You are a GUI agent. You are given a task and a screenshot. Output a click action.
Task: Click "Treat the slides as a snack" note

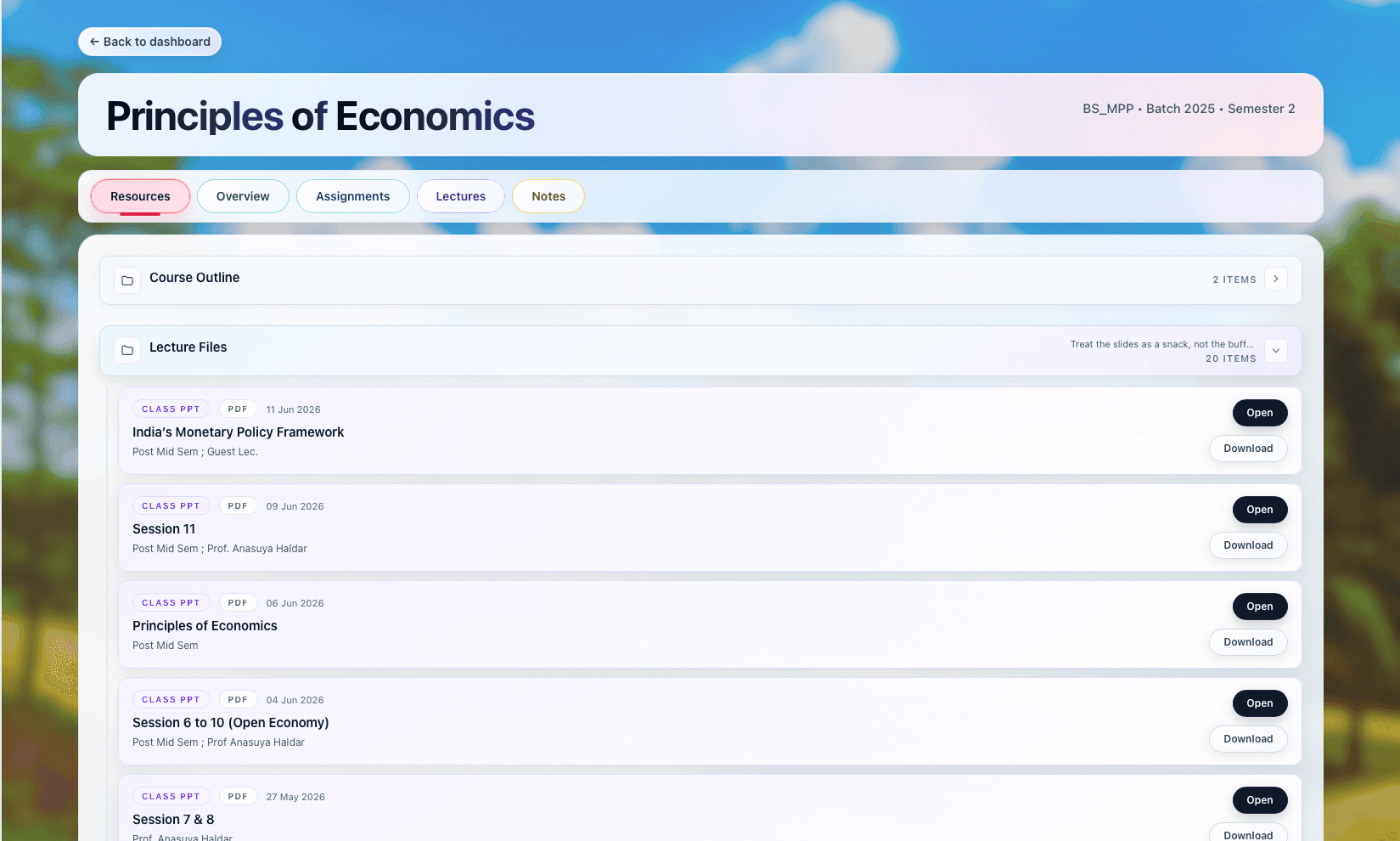(1161, 344)
